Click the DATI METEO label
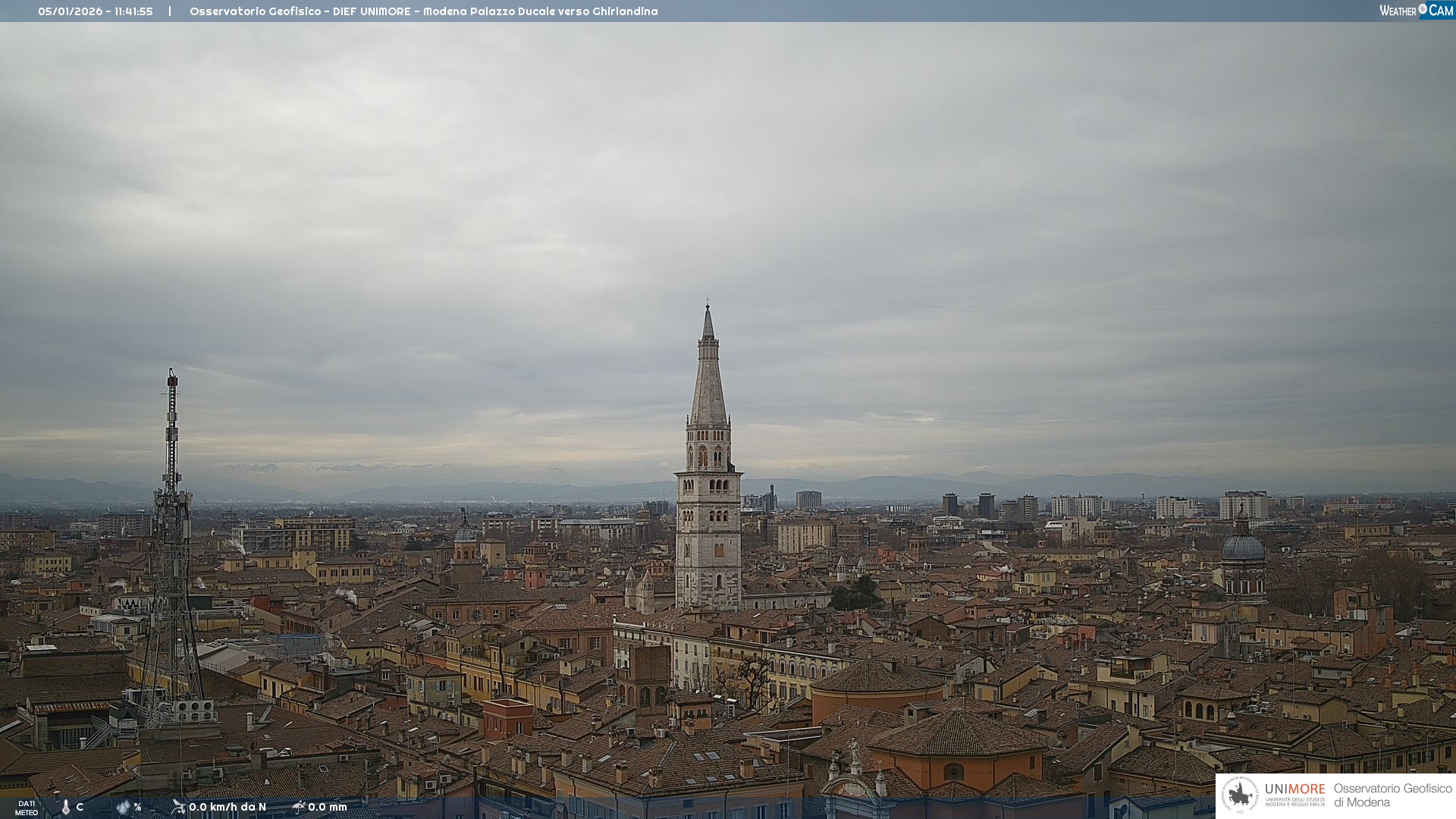This screenshot has width=1456, height=819. point(27,808)
